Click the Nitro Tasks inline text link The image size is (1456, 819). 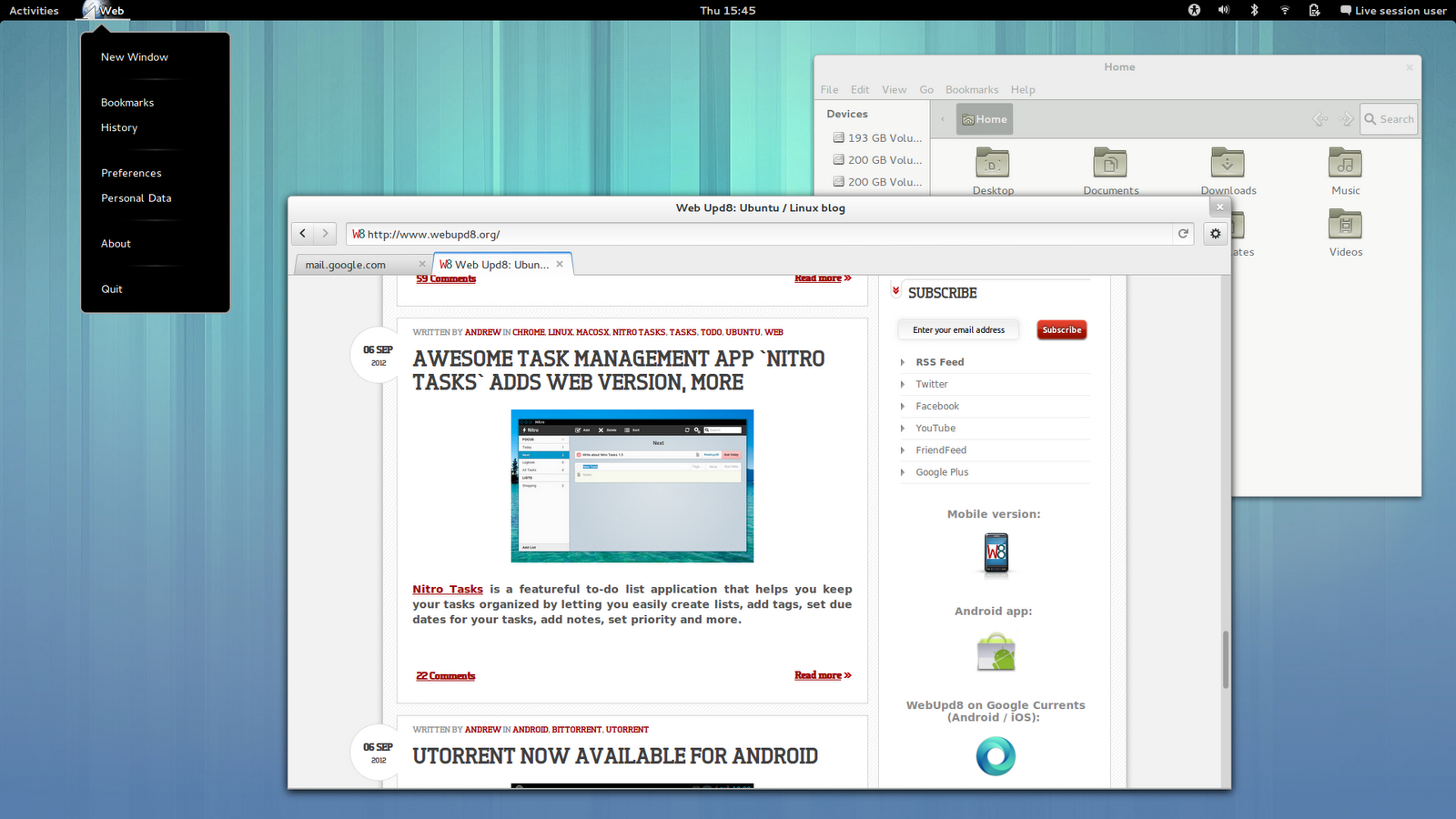click(448, 589)
